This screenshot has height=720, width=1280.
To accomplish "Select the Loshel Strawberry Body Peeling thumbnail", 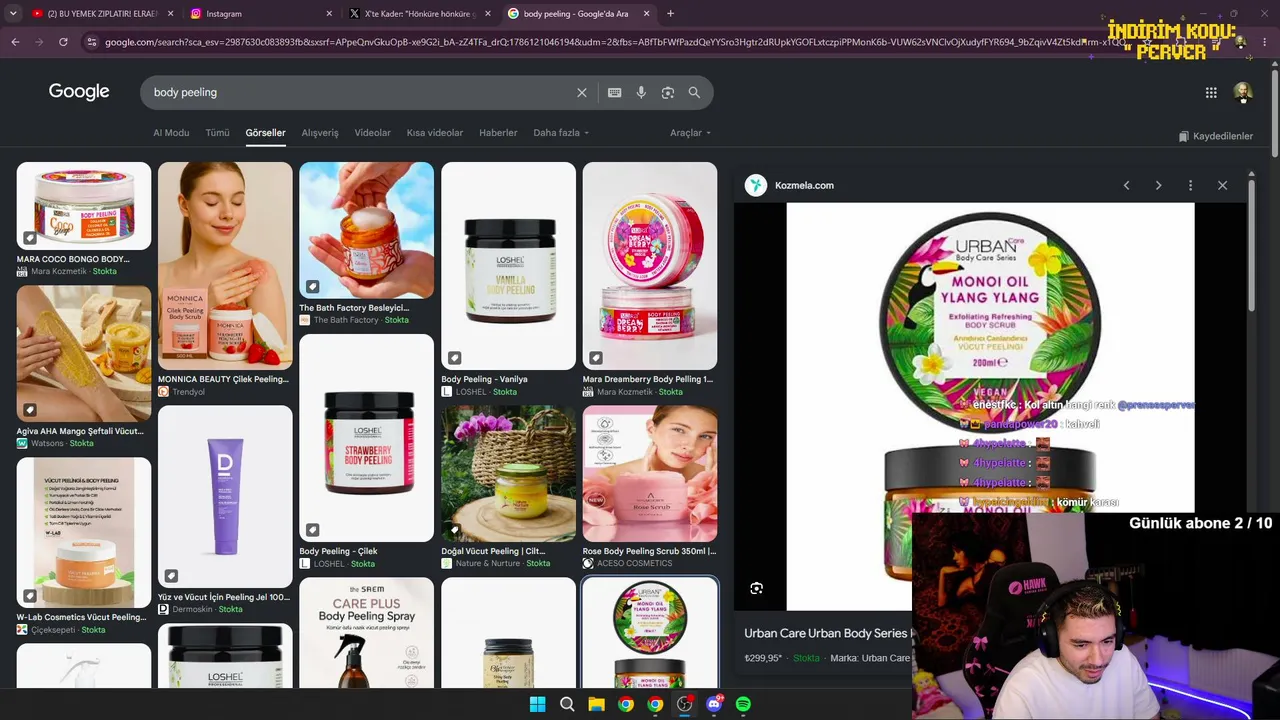I will (x=367, y=438).
